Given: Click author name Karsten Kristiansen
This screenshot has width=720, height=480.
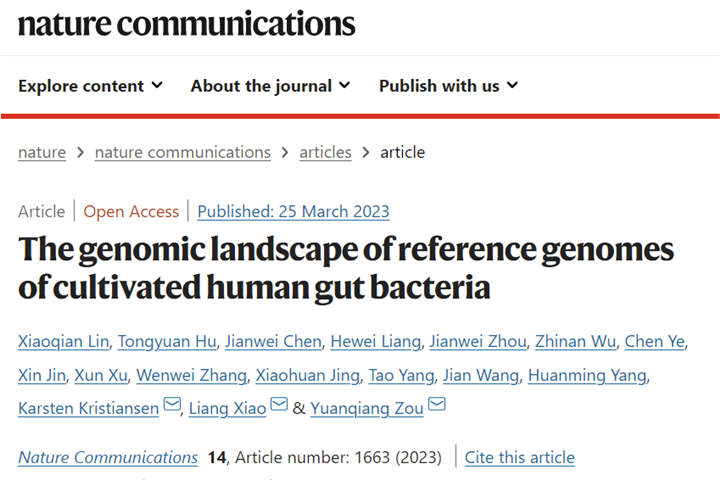Looking at the screenshot, I should pos(89,408).
